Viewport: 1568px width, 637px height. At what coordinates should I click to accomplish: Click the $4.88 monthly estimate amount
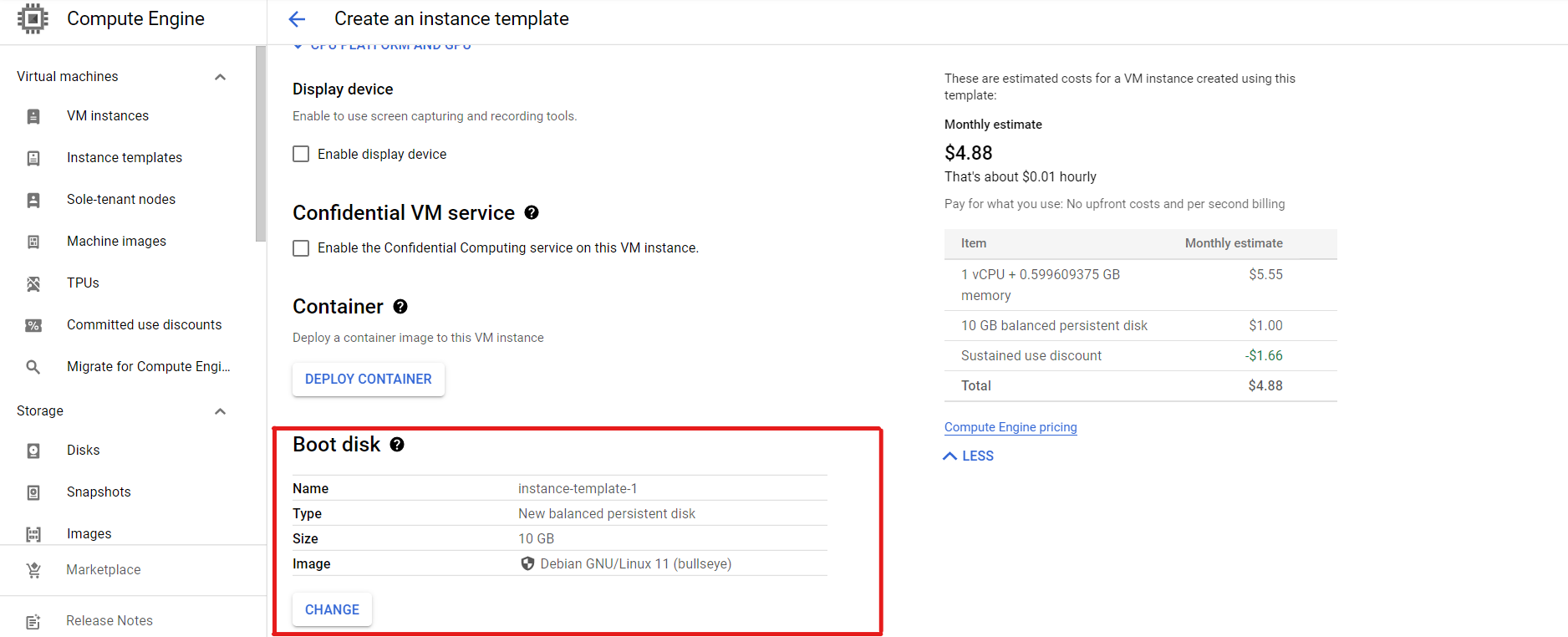coord(969,153)
